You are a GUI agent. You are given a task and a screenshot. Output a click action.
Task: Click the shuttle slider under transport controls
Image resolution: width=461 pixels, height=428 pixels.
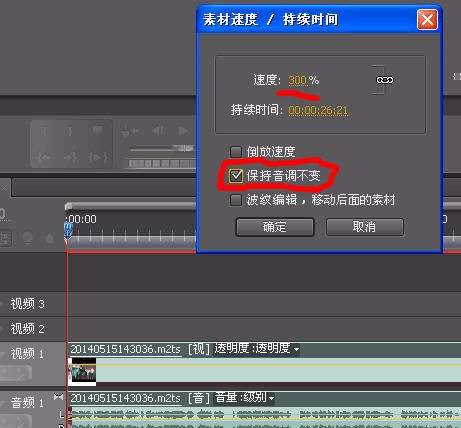162,149
